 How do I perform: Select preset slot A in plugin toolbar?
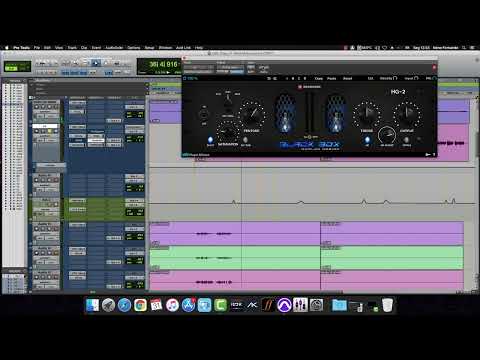click(287, 78)
